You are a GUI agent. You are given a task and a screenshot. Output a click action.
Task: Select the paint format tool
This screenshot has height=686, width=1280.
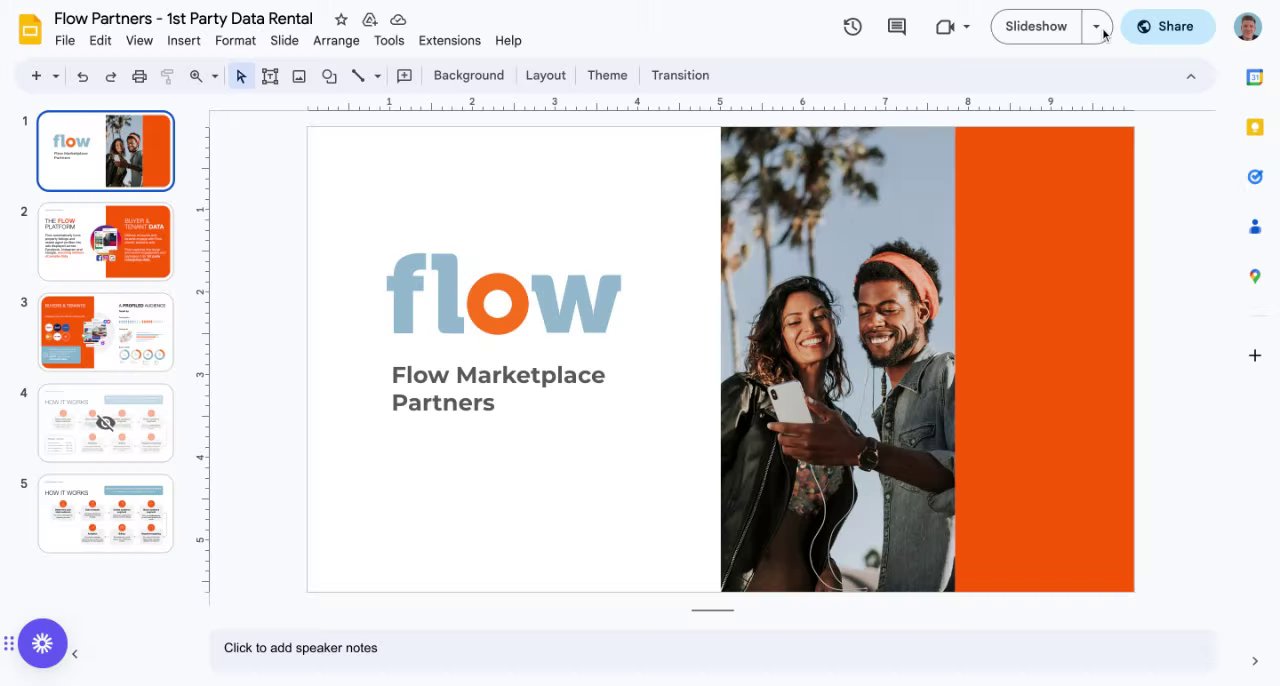click(x=167, y=76)
